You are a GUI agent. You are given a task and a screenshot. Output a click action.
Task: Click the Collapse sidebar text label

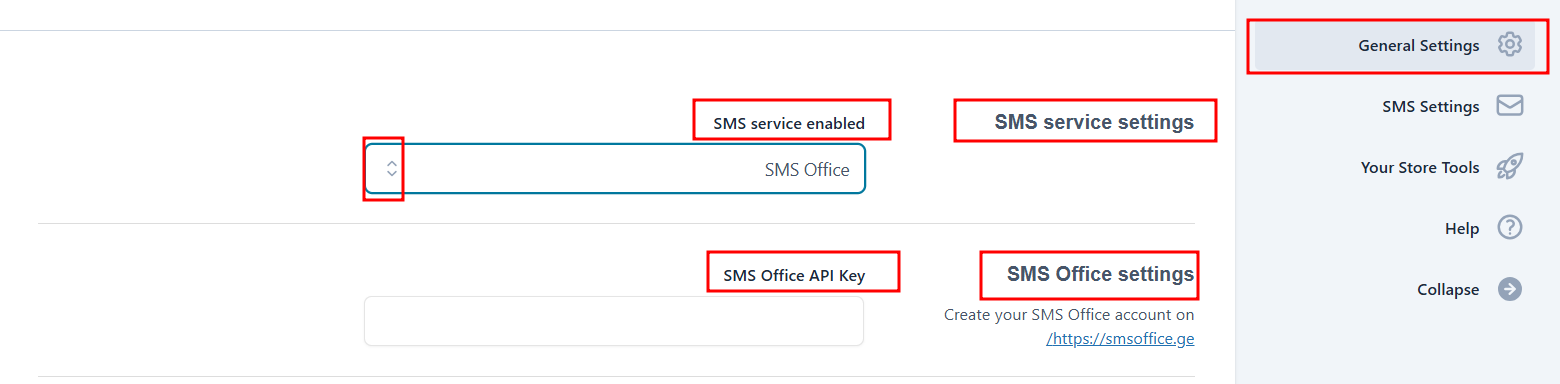tap(1448, 290)
